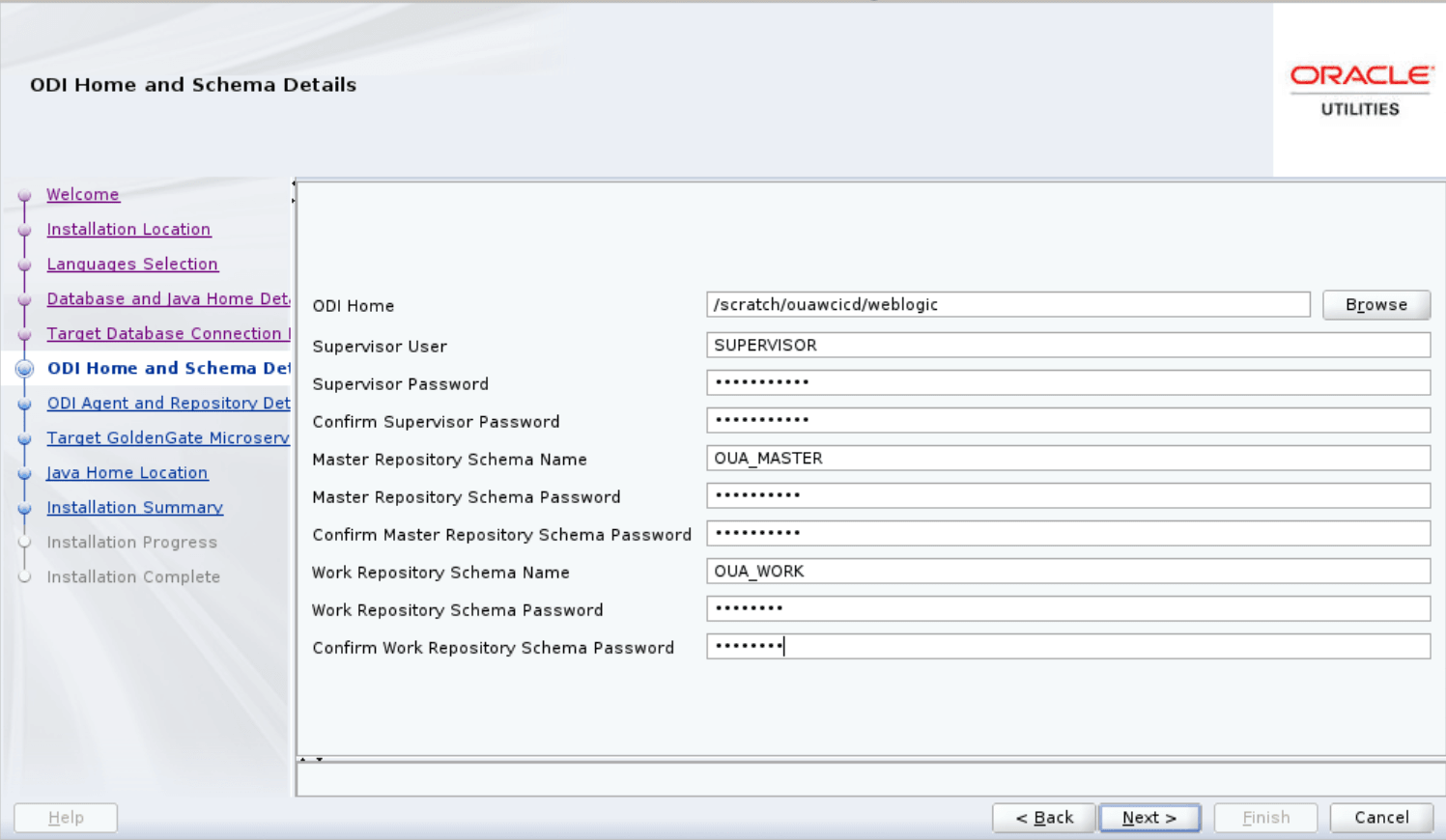Go to Installation Location step
Viewport: 1446px width, 840px height.
[x=128, y=229]
